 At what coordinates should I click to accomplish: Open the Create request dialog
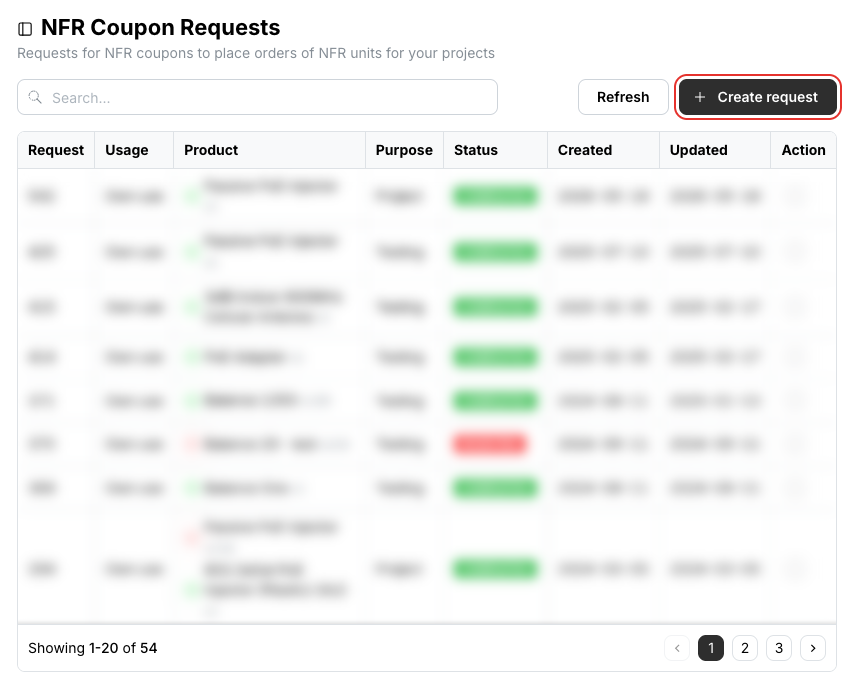[758, 97]
